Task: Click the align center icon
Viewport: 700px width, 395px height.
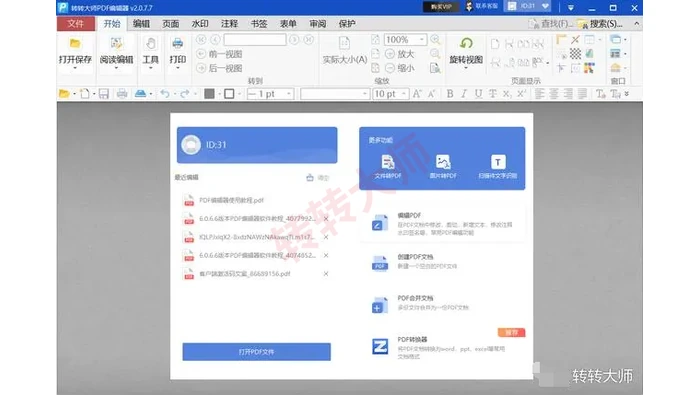Action: click(x=554, y=94)
